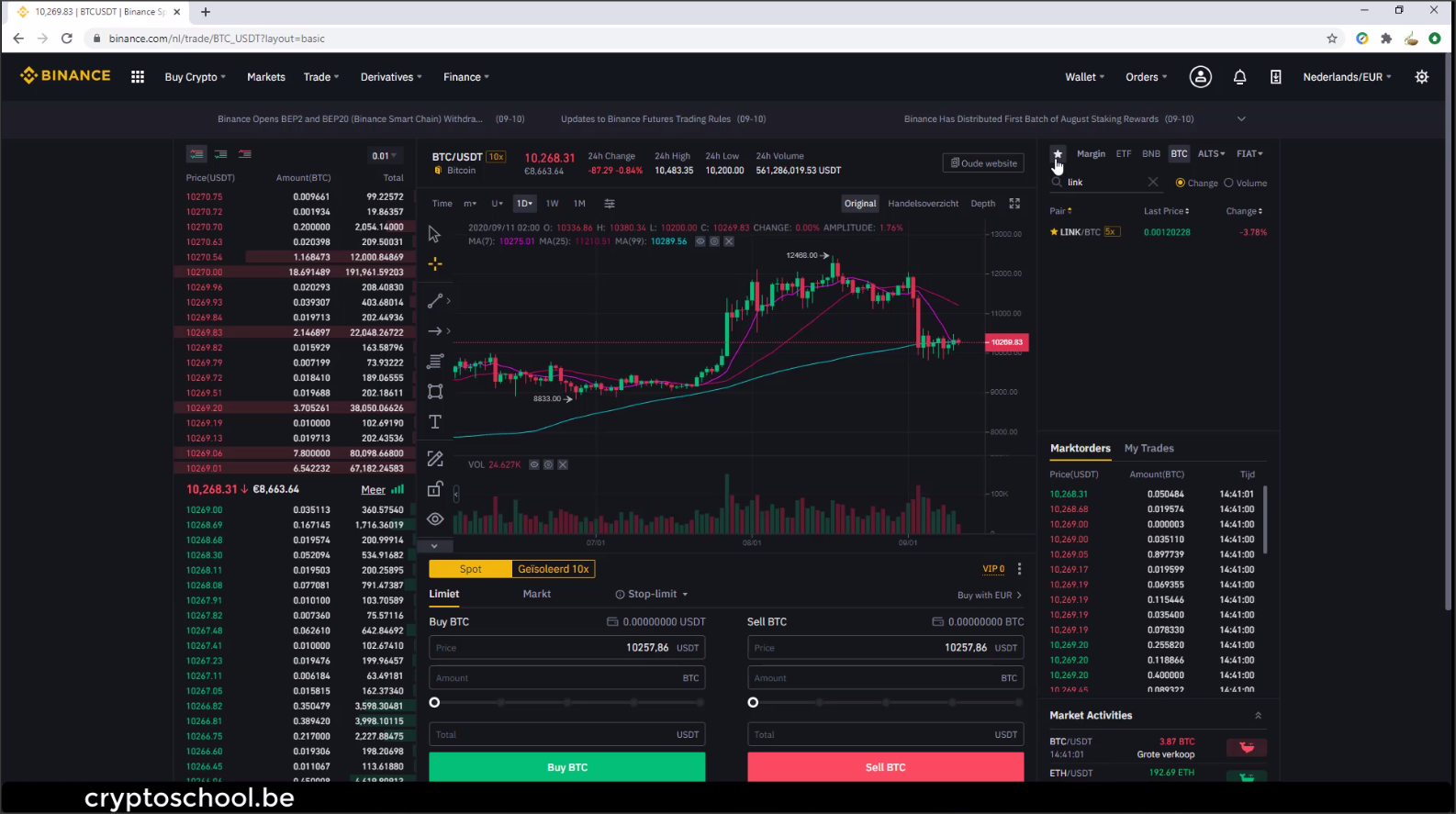Image resolution: width=1456 pixels, height=814 pixels.
Task: Switch to the Markt order tab
Action: [x=537, y=594]
